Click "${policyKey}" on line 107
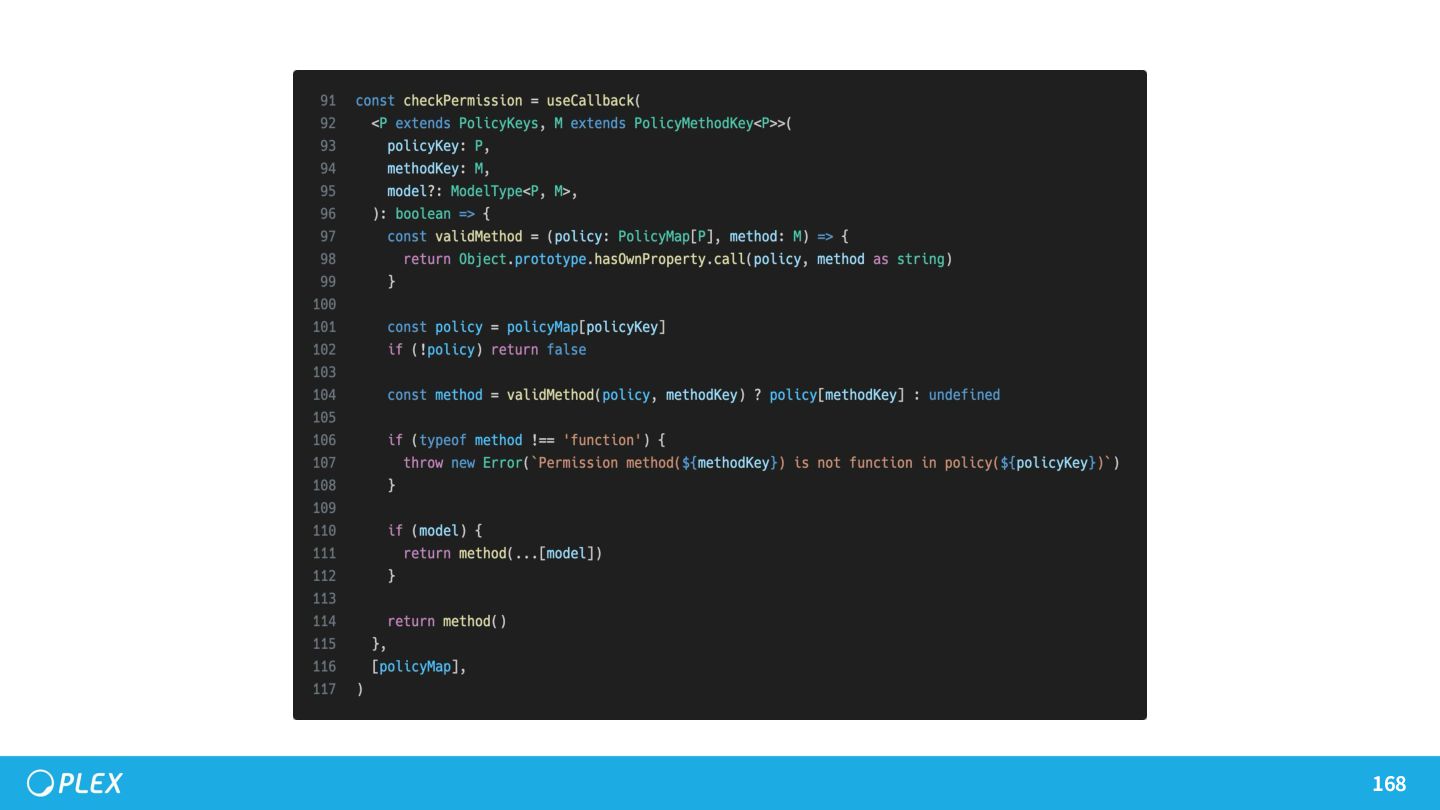 pyautogui.click(x=1048, y=463)
